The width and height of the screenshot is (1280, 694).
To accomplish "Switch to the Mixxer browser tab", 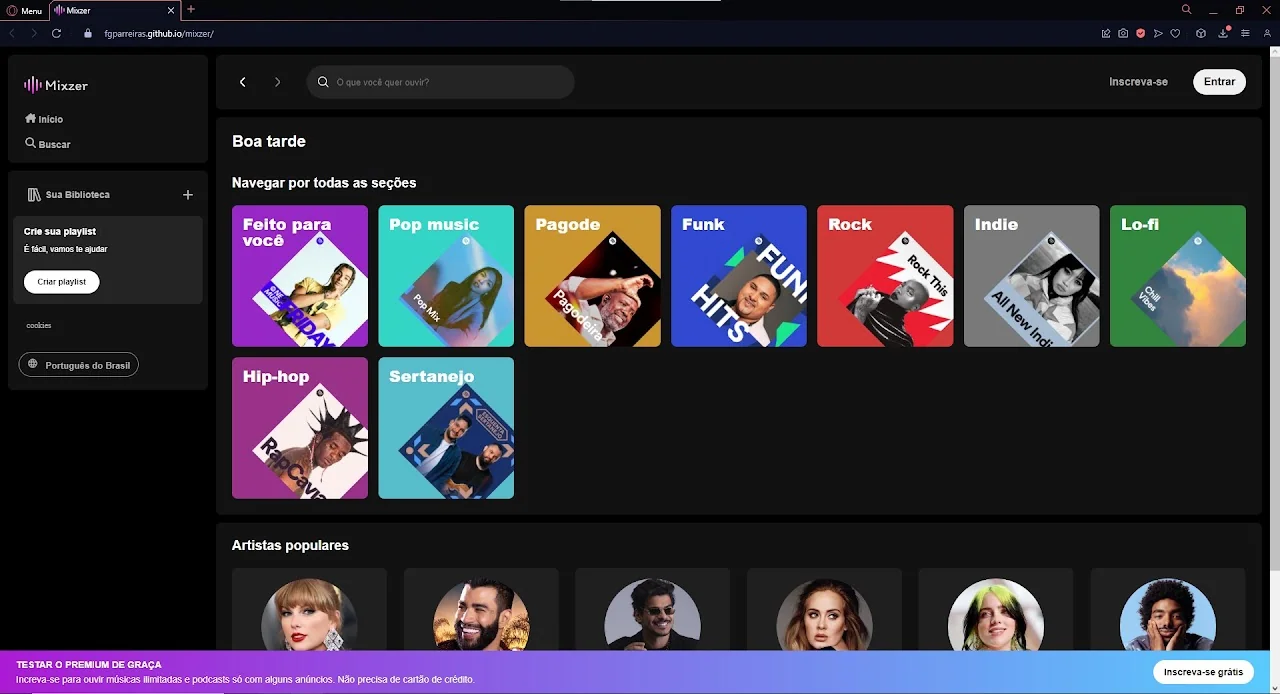I will tap(110, 10).
